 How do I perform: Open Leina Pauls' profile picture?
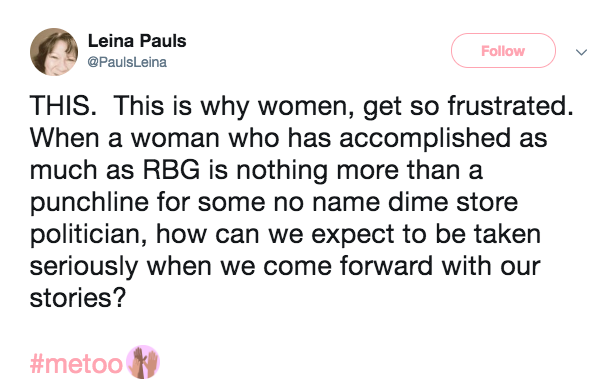click(x=54, y=52)
